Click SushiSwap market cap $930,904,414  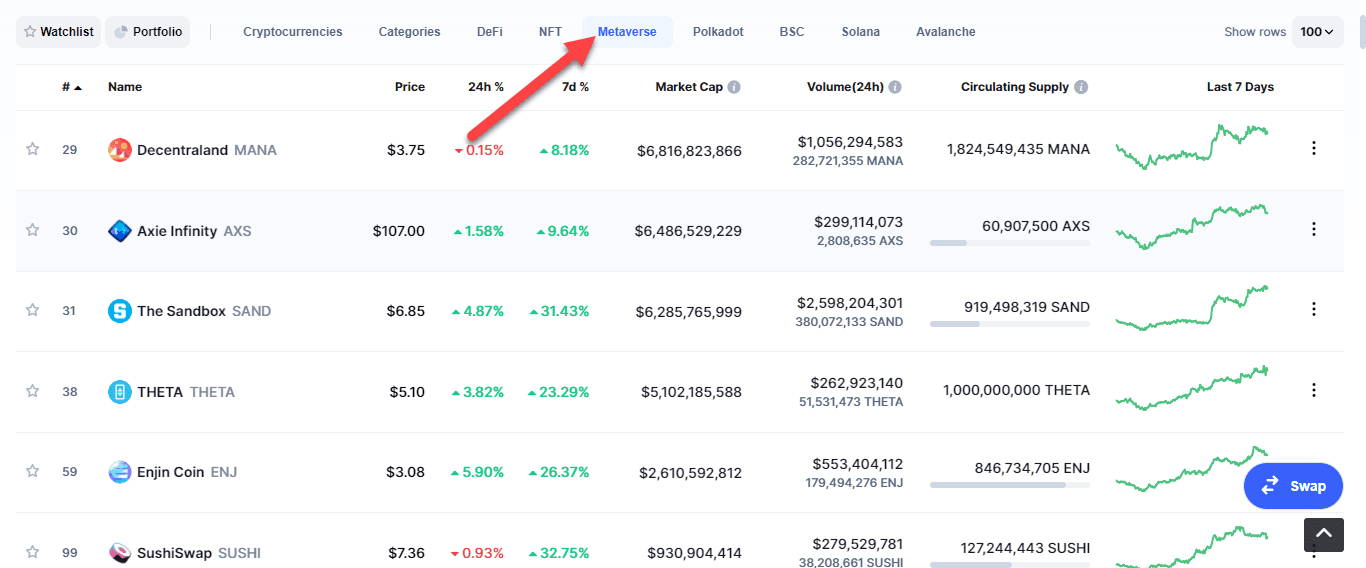(694, 553)
